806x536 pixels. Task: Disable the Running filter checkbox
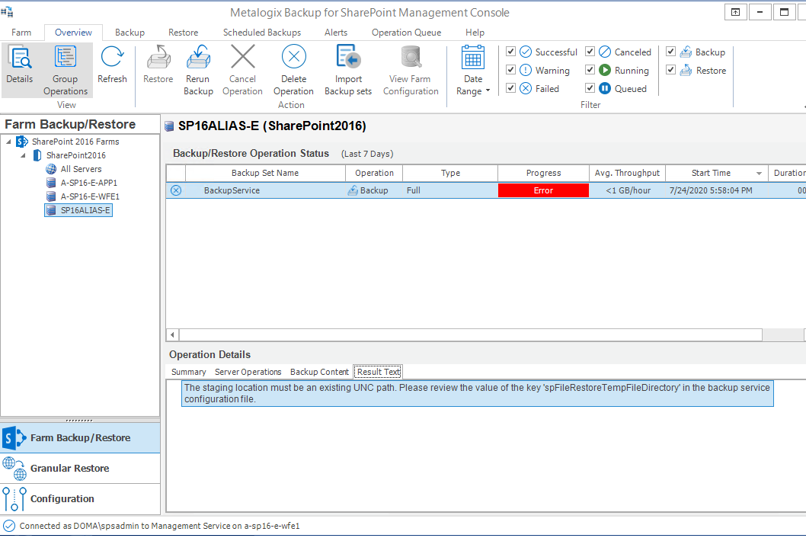coord(590,70)
